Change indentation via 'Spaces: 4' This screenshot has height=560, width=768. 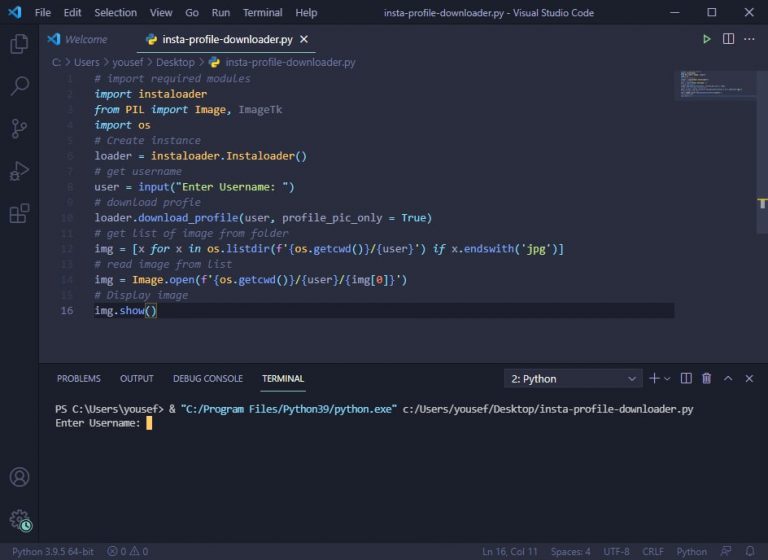[570, 552]
